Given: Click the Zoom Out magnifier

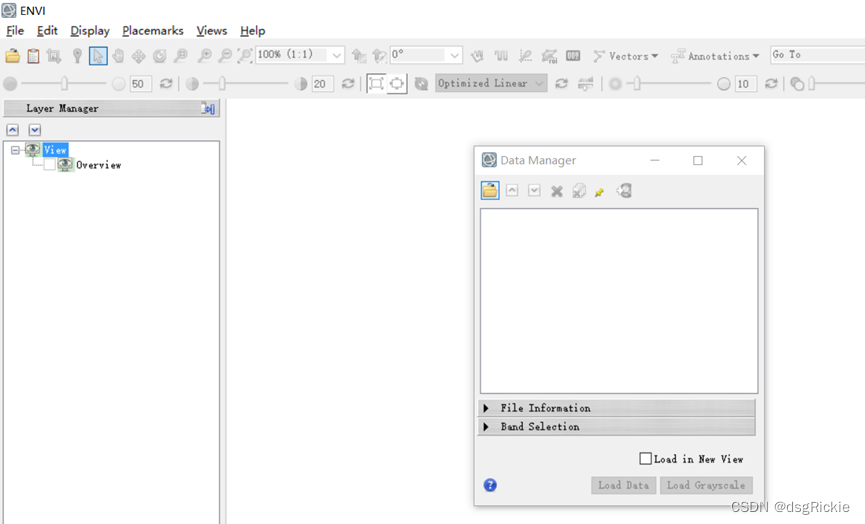Looking at the screenshot, I should coord(225,56).
